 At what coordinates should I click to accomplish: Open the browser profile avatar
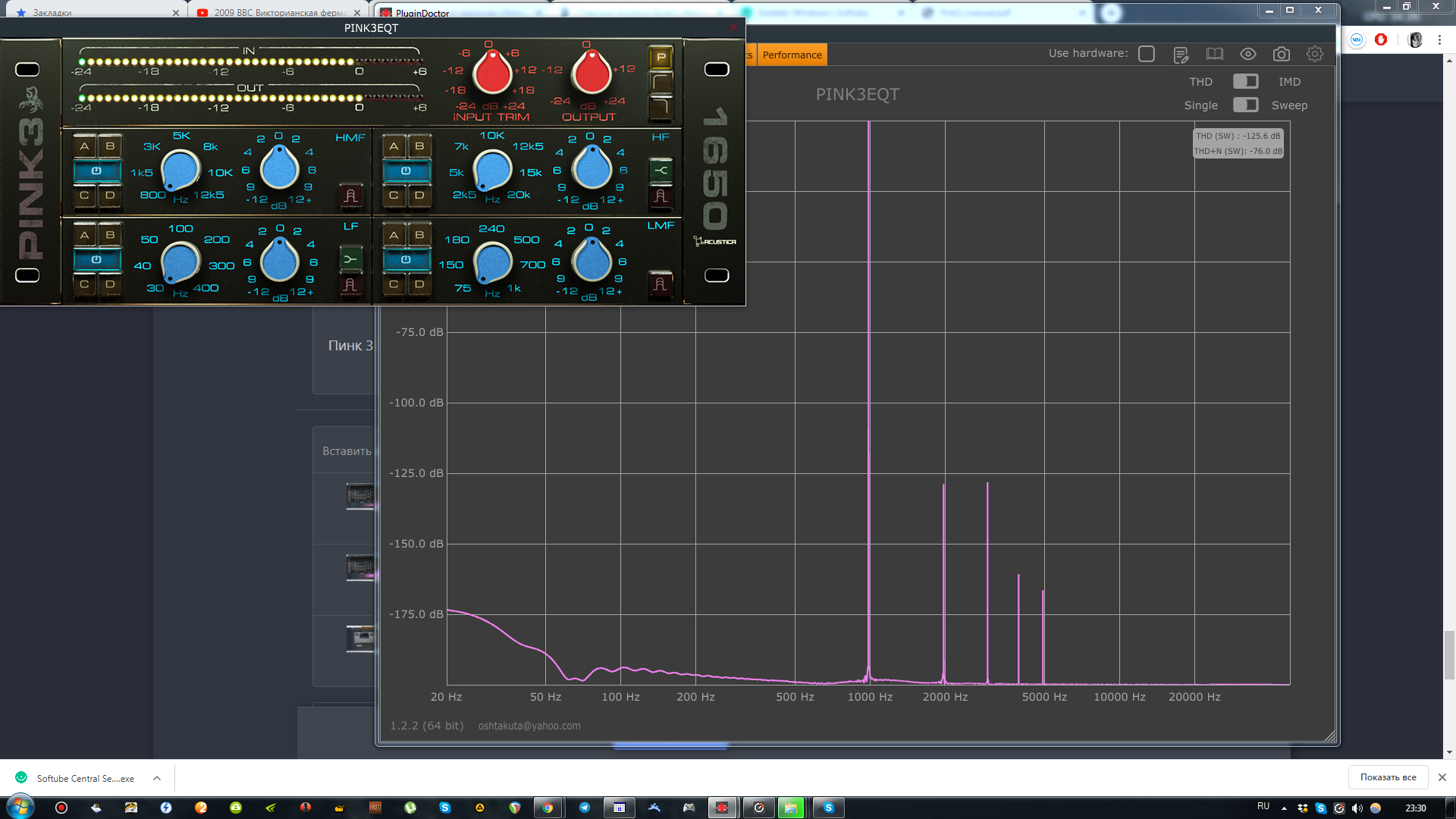(1415, 39)
